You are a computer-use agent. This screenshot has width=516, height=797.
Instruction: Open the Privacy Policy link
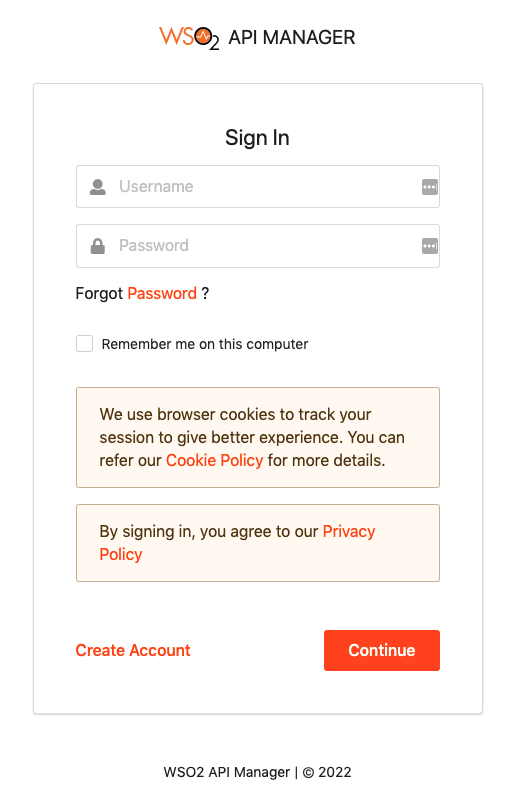pos(237,543)
